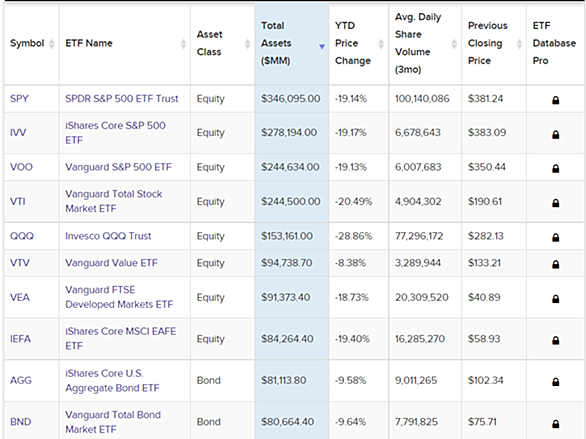Select the 20,309,520 share volume value
This screenshot has height=439, width=586.
pyautogui.click(x=422, y=297)
